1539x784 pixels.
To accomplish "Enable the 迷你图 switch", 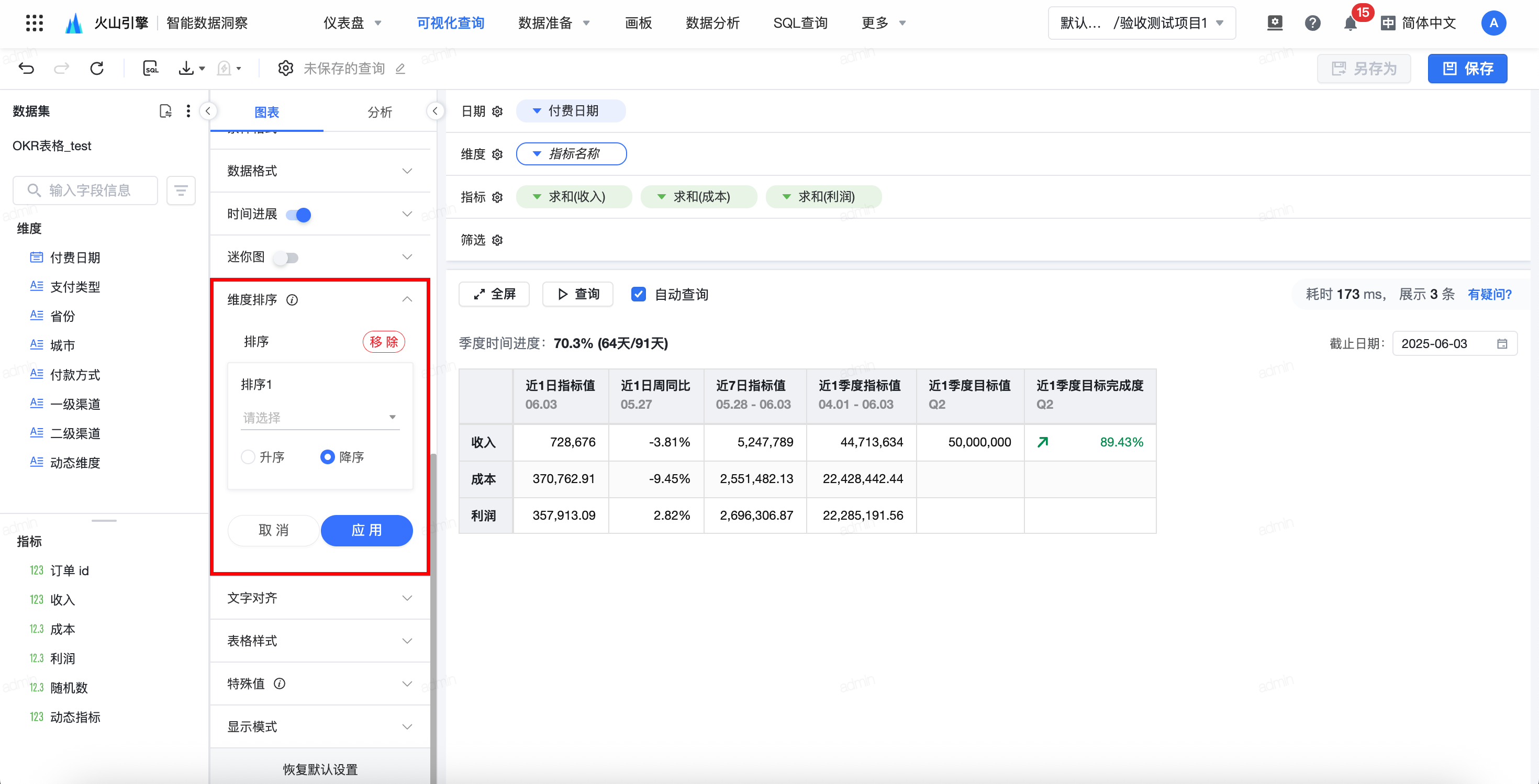I will point(286,258).
